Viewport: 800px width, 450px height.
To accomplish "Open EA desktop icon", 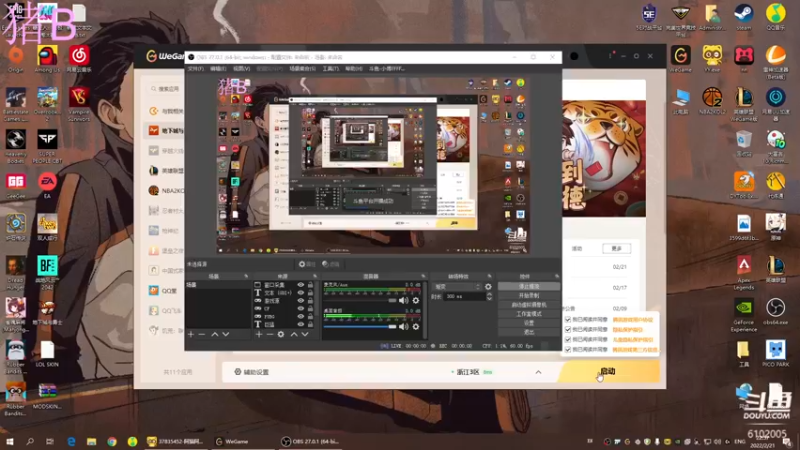I will click(47, 185).
